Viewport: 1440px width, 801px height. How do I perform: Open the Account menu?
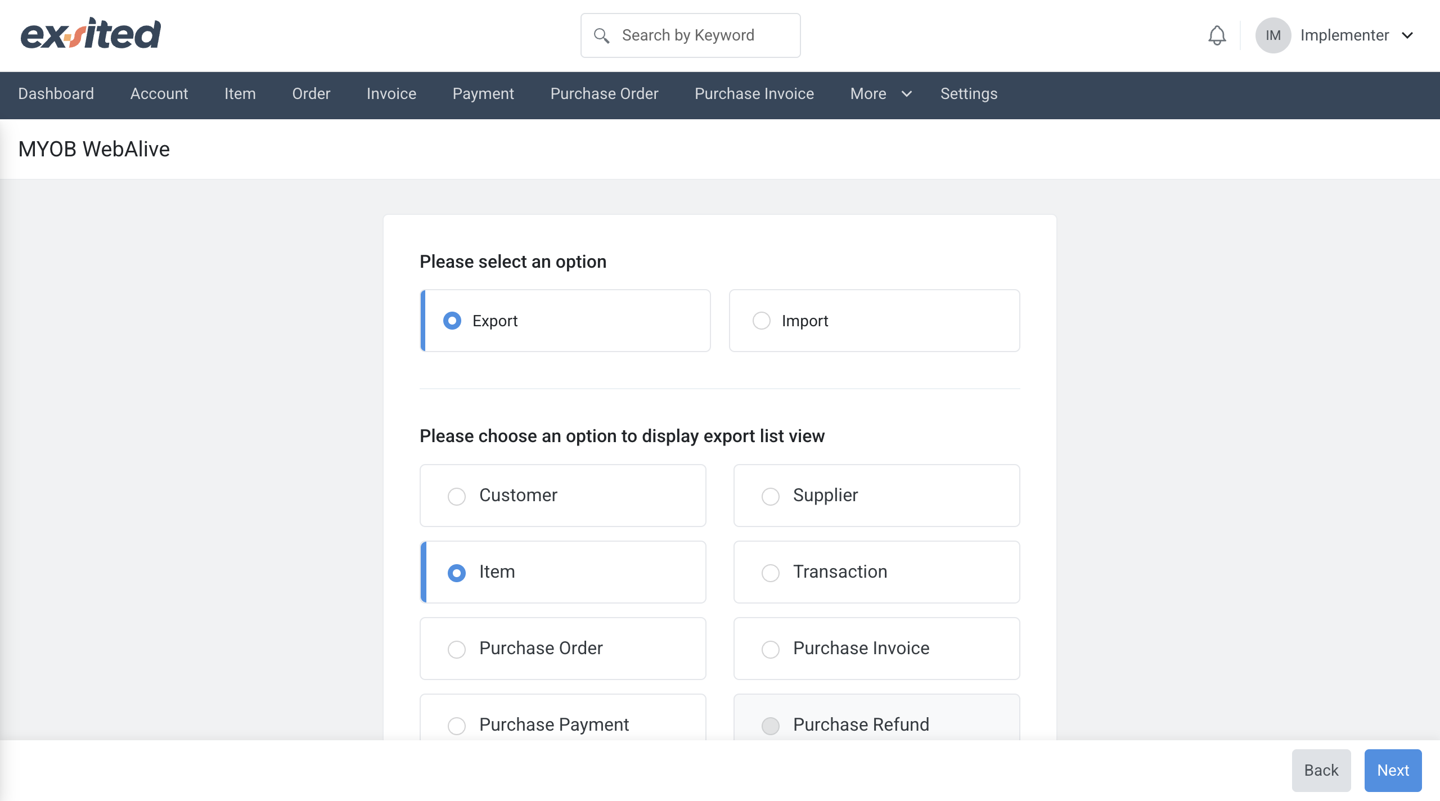point(159,94)
